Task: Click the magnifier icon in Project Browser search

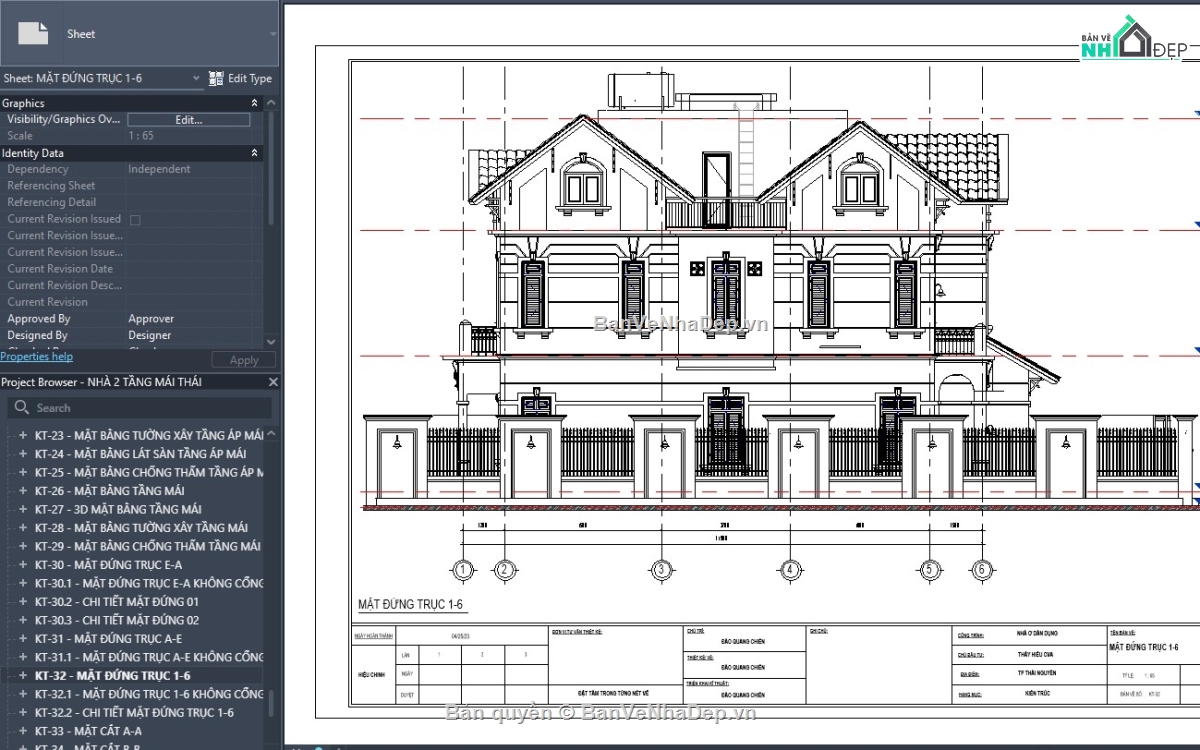Action: [x=21, y=408]
